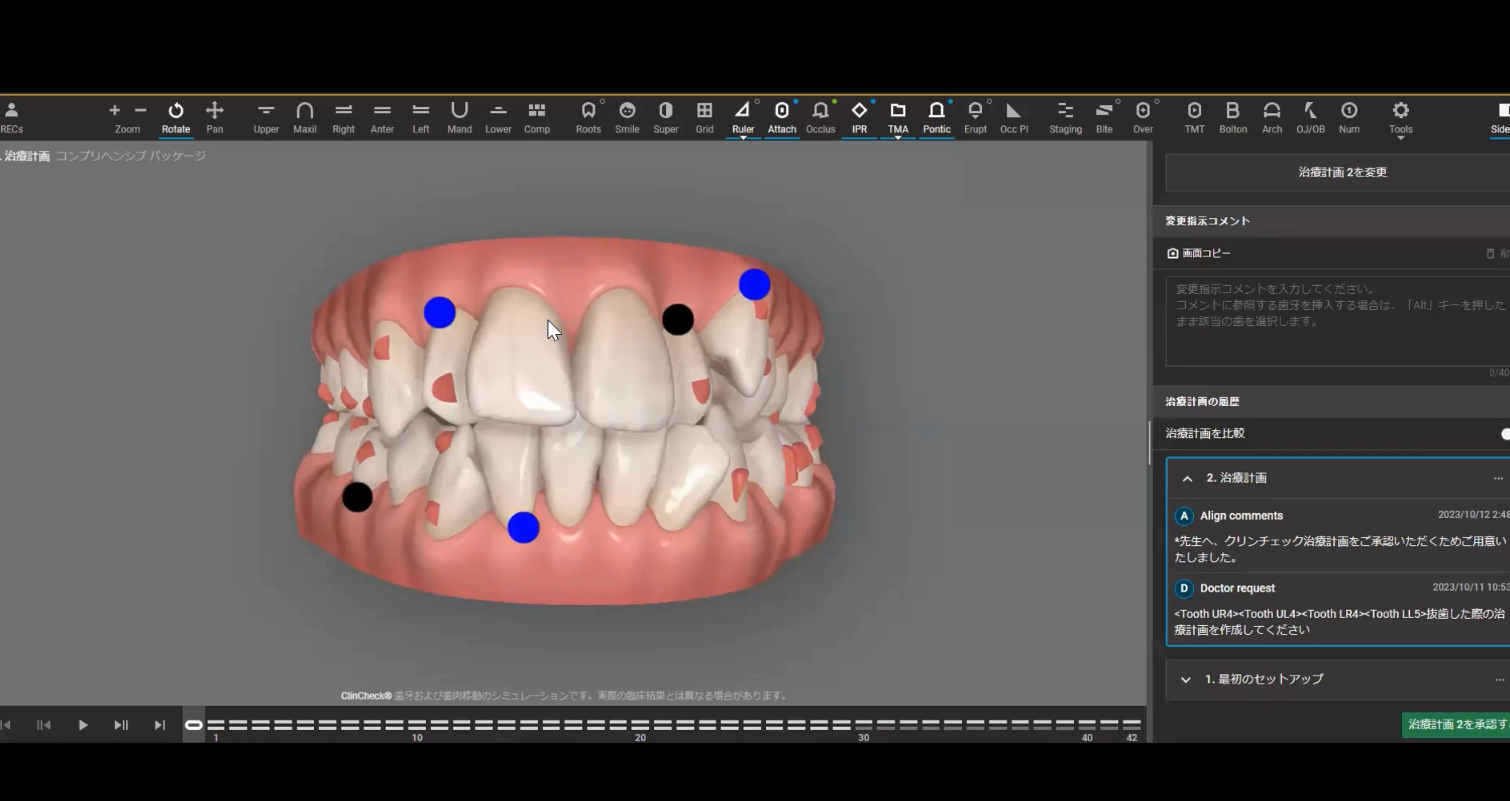This screenshot has width=1510, height=801.
Task: Click stage 20 on the timeline
Action: 641,725
